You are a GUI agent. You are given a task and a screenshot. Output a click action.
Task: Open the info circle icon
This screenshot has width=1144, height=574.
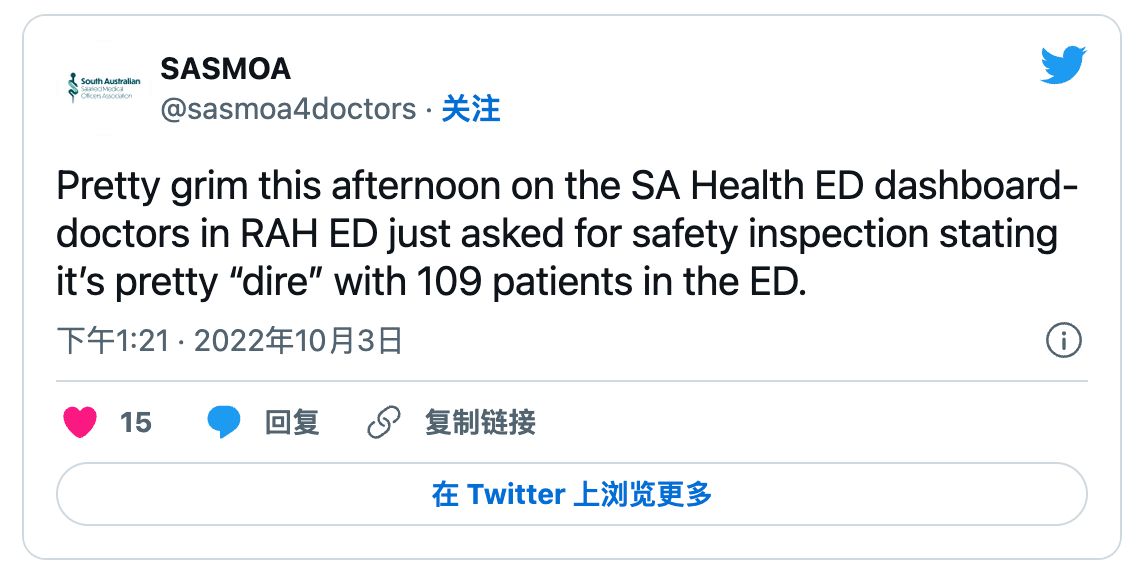1063,341
